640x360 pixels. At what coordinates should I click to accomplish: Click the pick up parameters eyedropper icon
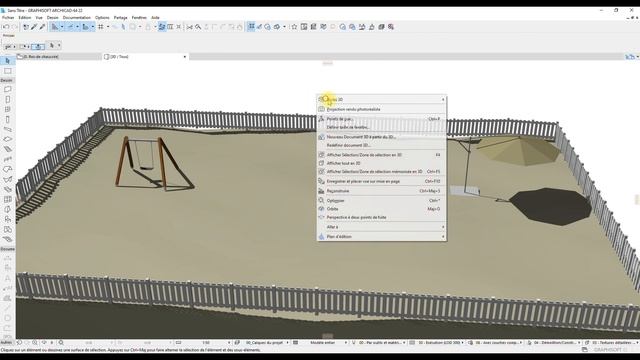34,27
